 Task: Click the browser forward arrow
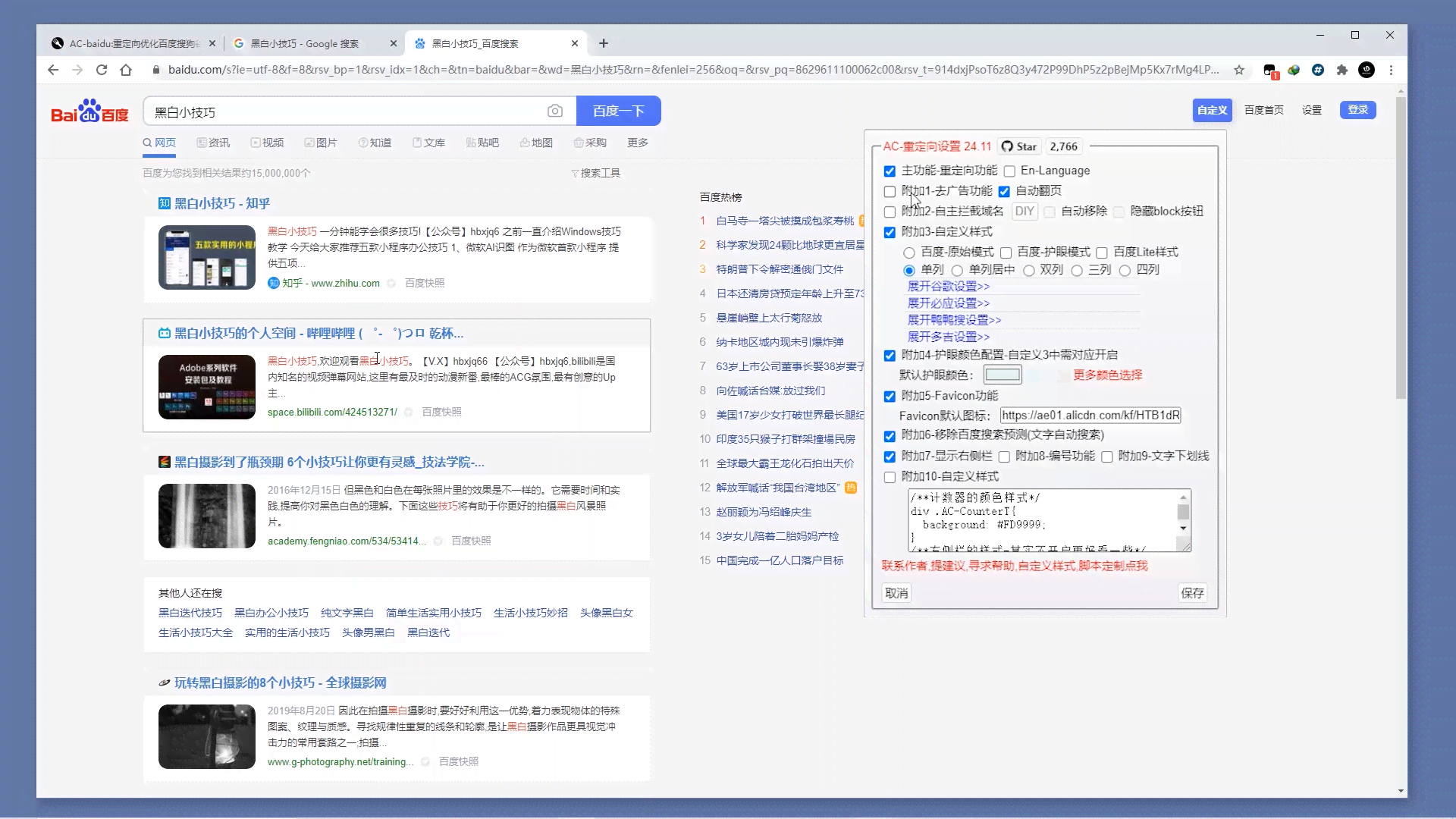[x=77, y=70]
